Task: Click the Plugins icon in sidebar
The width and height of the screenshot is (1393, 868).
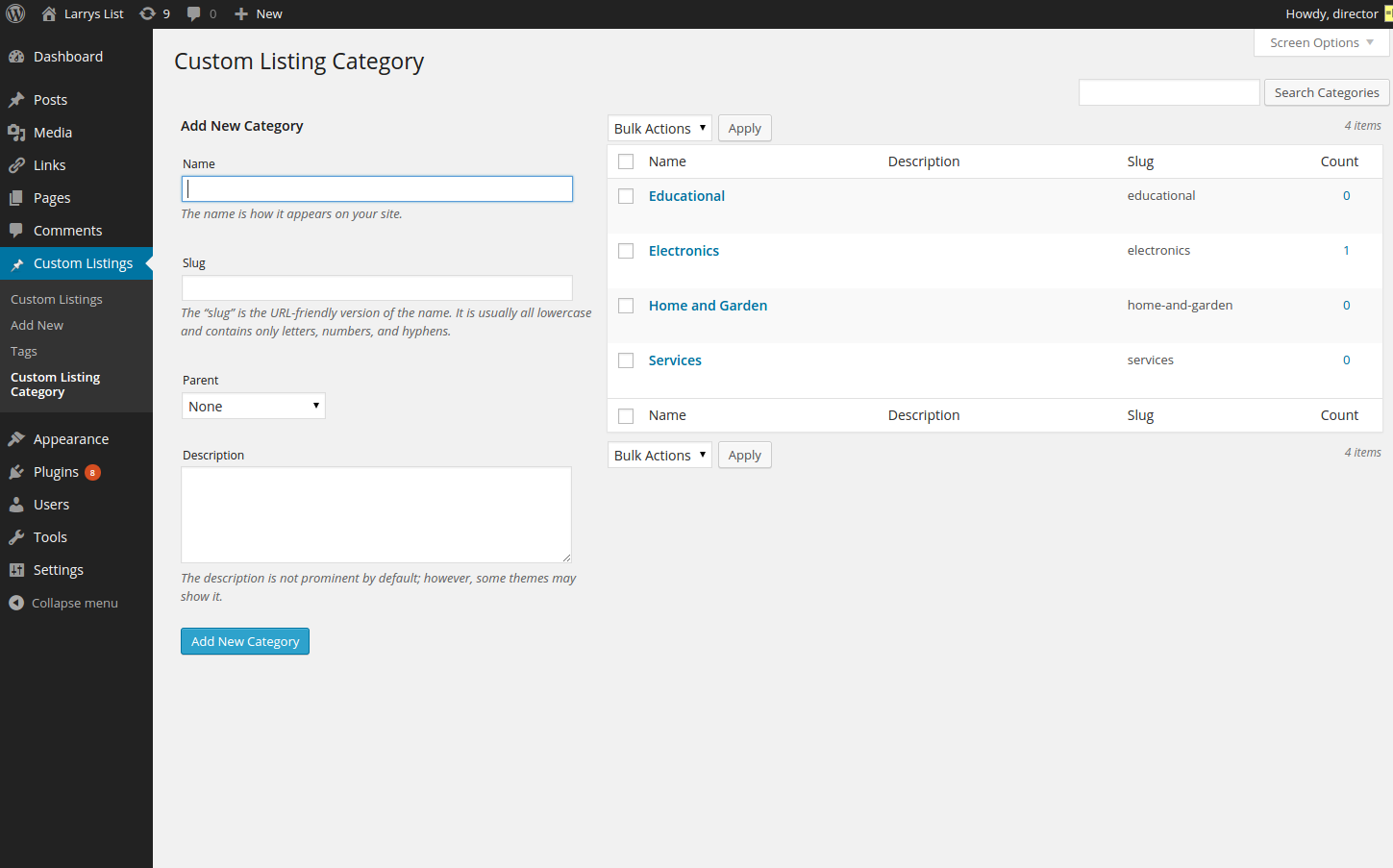Action: pyautogui.click(x=16, y=472)
